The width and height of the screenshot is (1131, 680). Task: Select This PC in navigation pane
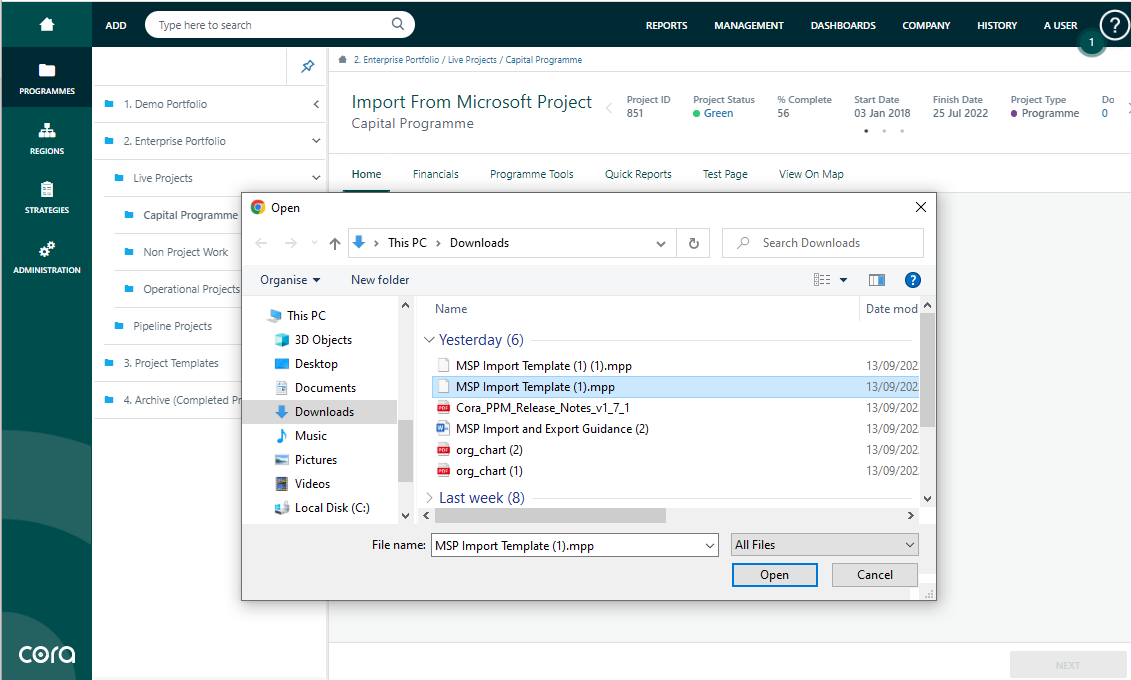(x=306, y=316)
